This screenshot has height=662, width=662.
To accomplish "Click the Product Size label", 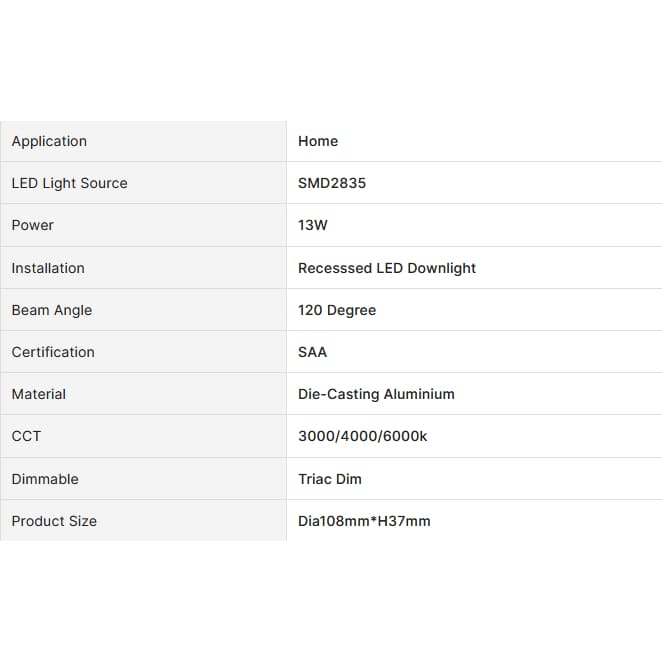I will (54, 521).
